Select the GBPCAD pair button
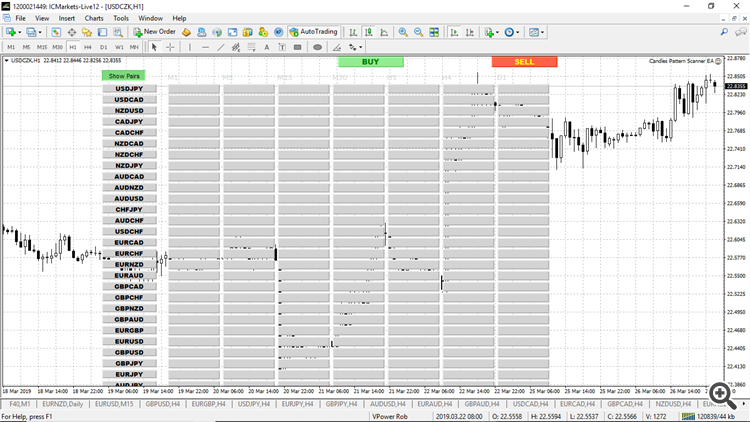 pos(129,286)
